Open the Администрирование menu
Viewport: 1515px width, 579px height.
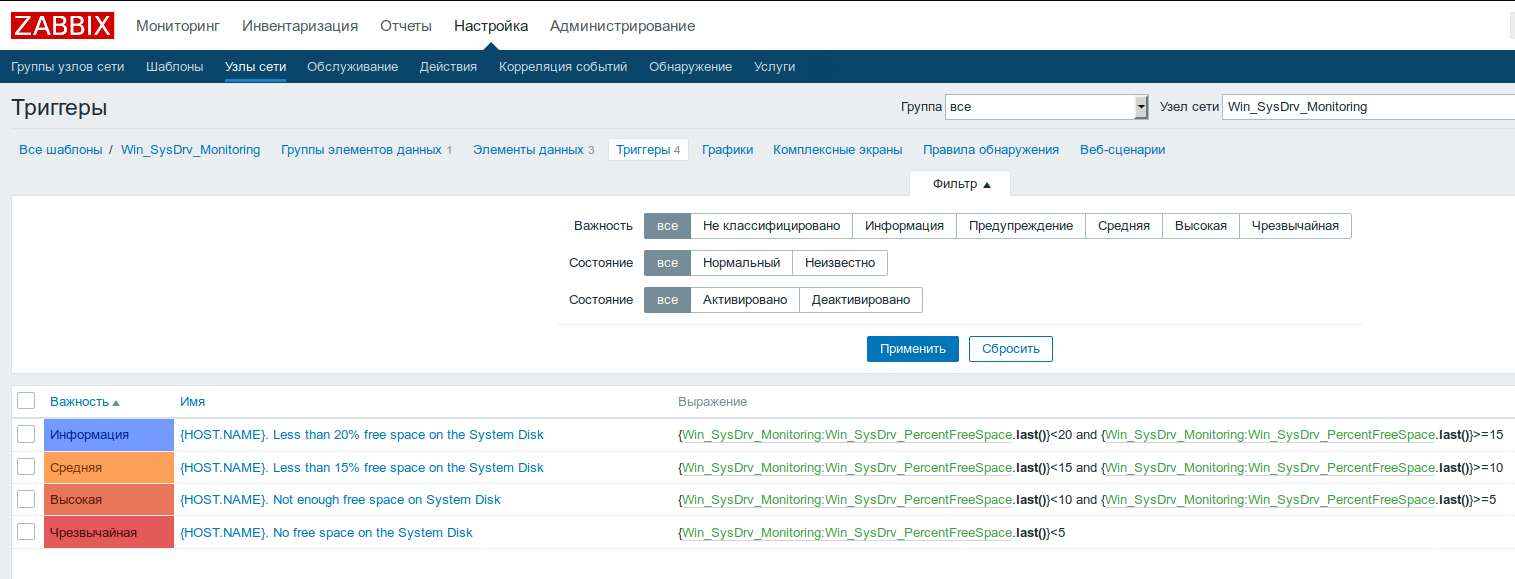pos(622,26)
